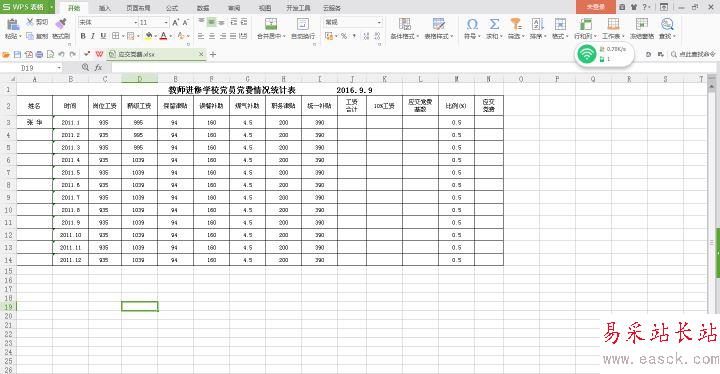Viewport: 720px width, 374px height.
Task: Expand the font color dropdown arrow
Action: coord(170,36)
